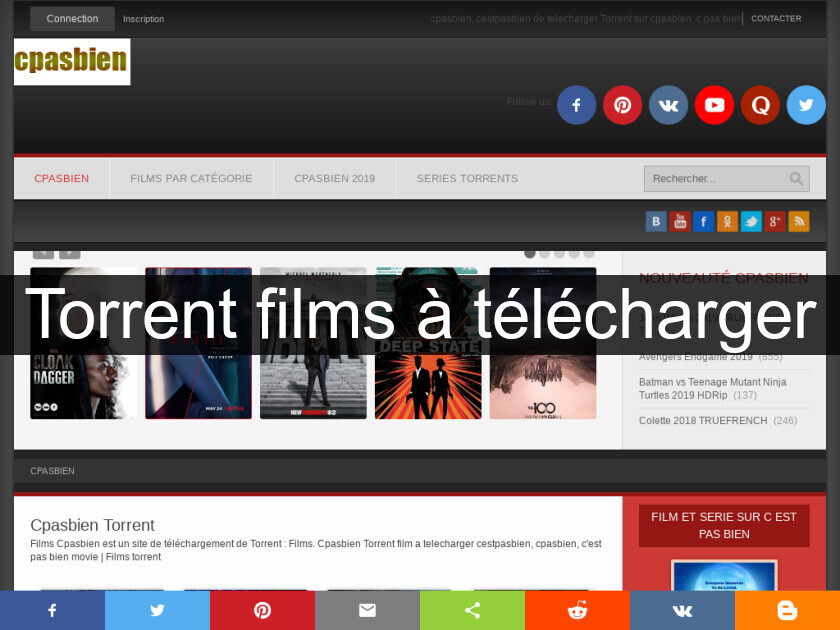Open The 100 poster
This screenshot has height=630, width=840.
pyautogui.click(x=543, y=343)
